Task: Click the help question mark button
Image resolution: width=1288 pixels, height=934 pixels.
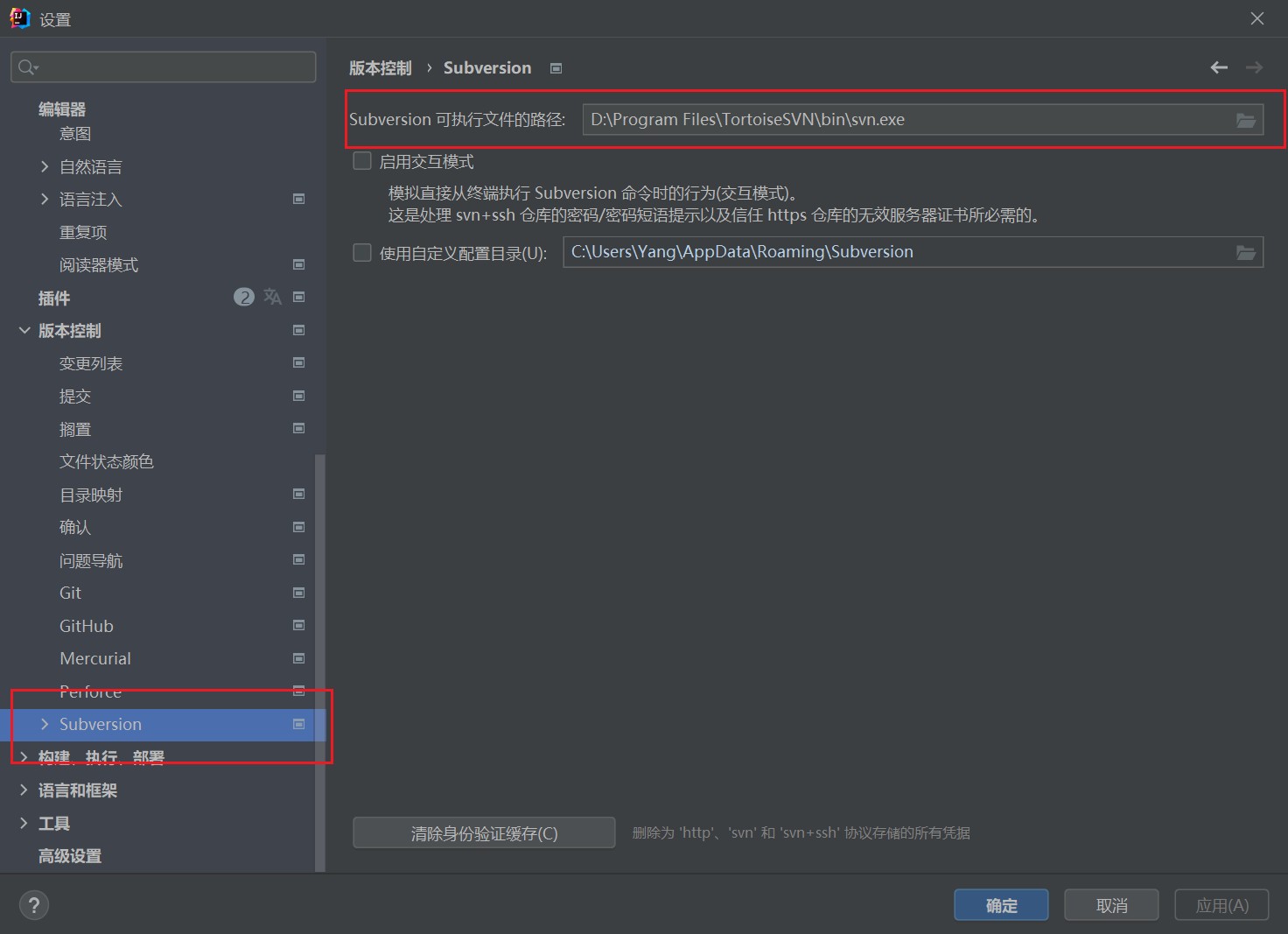Action: point(34,905)
